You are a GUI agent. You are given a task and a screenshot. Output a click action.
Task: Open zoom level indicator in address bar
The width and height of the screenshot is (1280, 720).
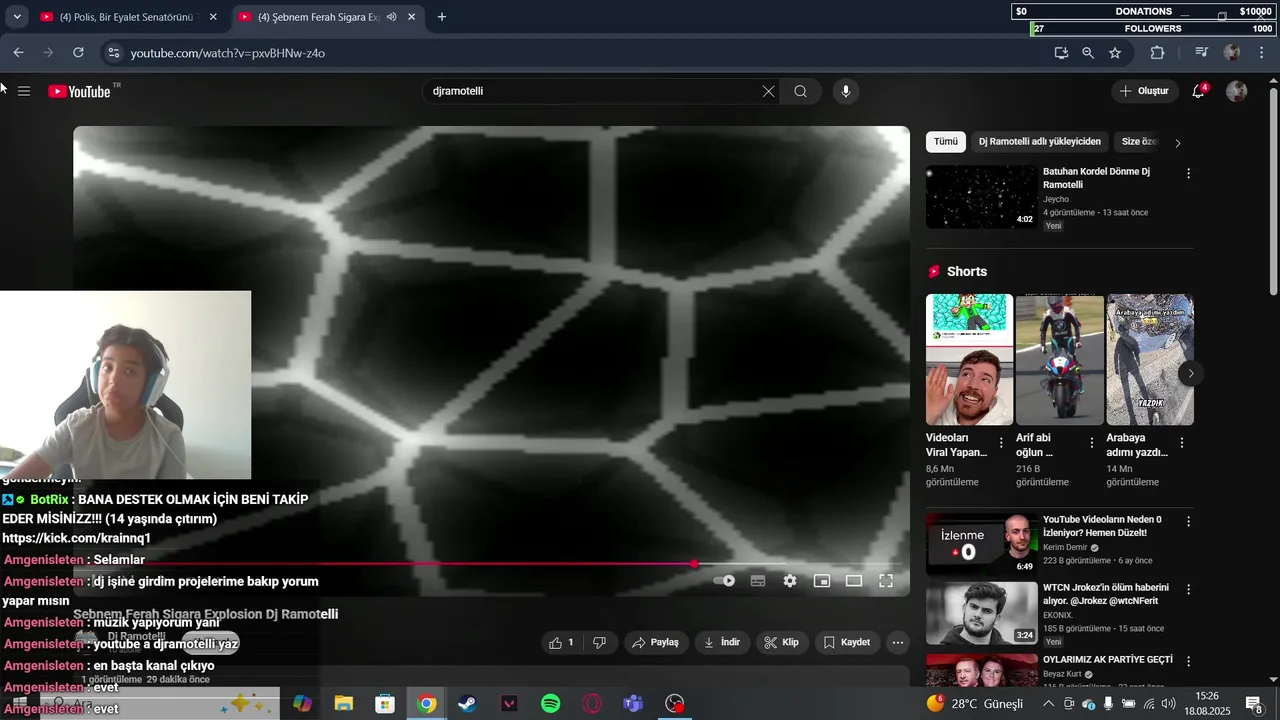(1088, 53)
